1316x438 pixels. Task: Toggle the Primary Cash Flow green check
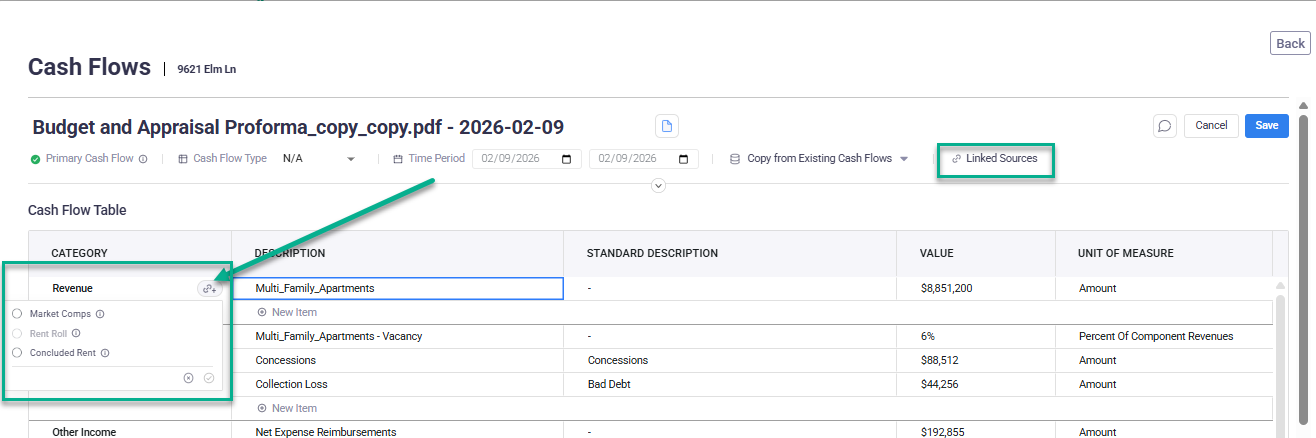coord(36,159)
